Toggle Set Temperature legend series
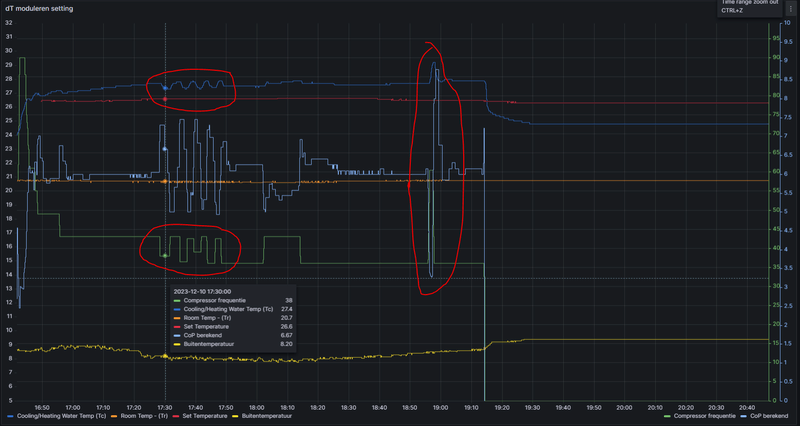800x426 pixels. tap(201, 416)
